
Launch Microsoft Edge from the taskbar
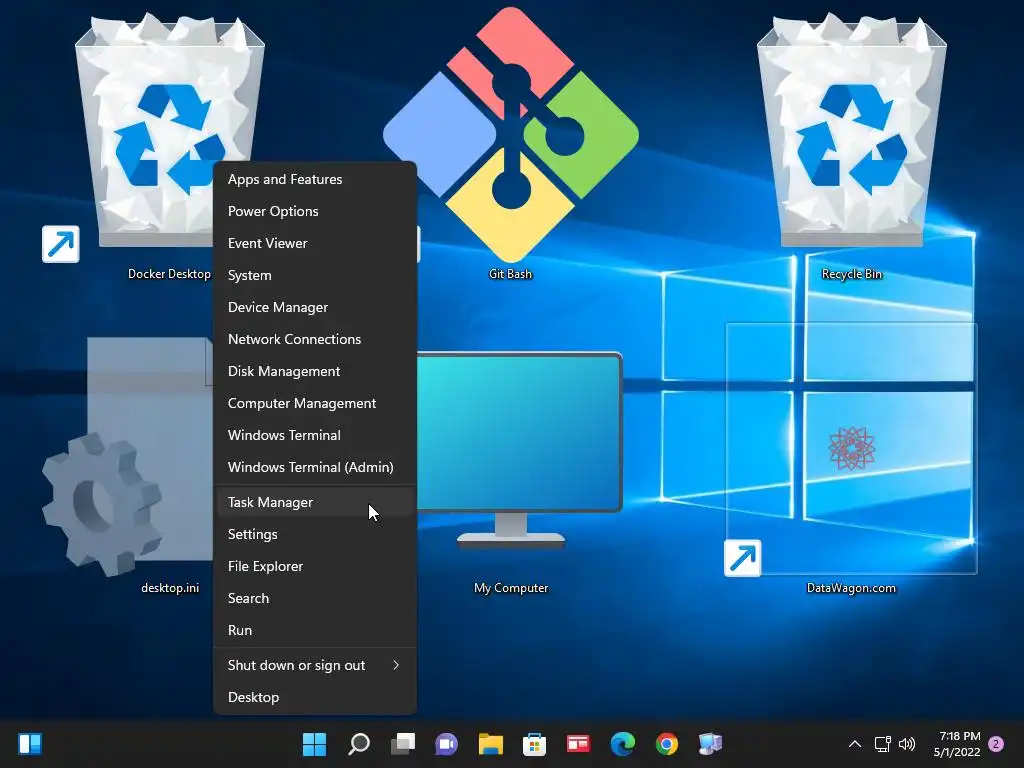click(x=622, y=744)
